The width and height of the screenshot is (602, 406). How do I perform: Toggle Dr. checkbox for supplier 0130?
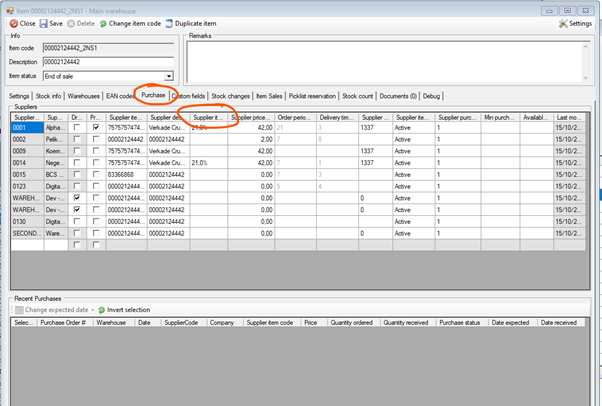coord(77,221)
